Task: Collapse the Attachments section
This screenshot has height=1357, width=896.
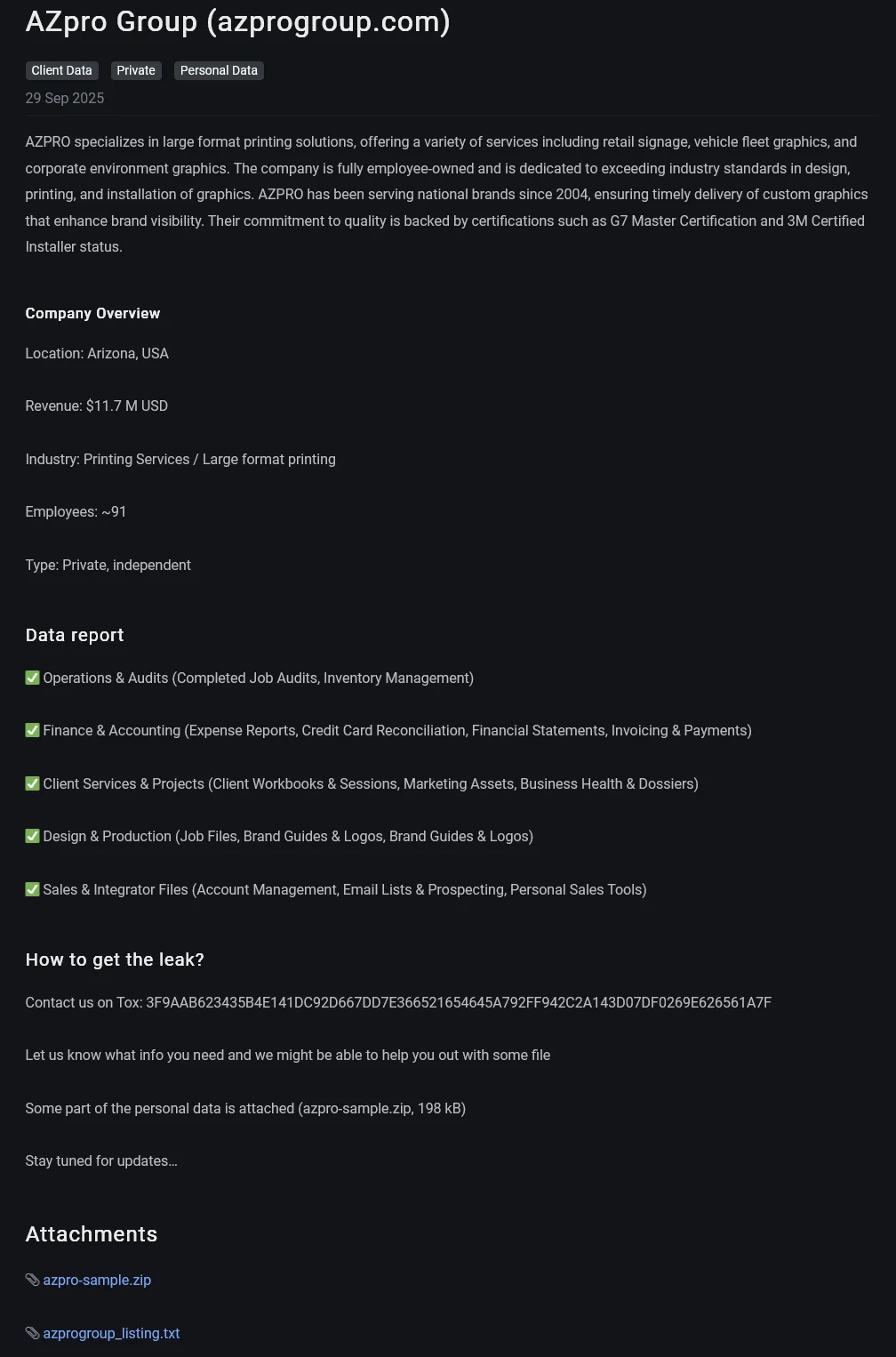Action: 92,1233
